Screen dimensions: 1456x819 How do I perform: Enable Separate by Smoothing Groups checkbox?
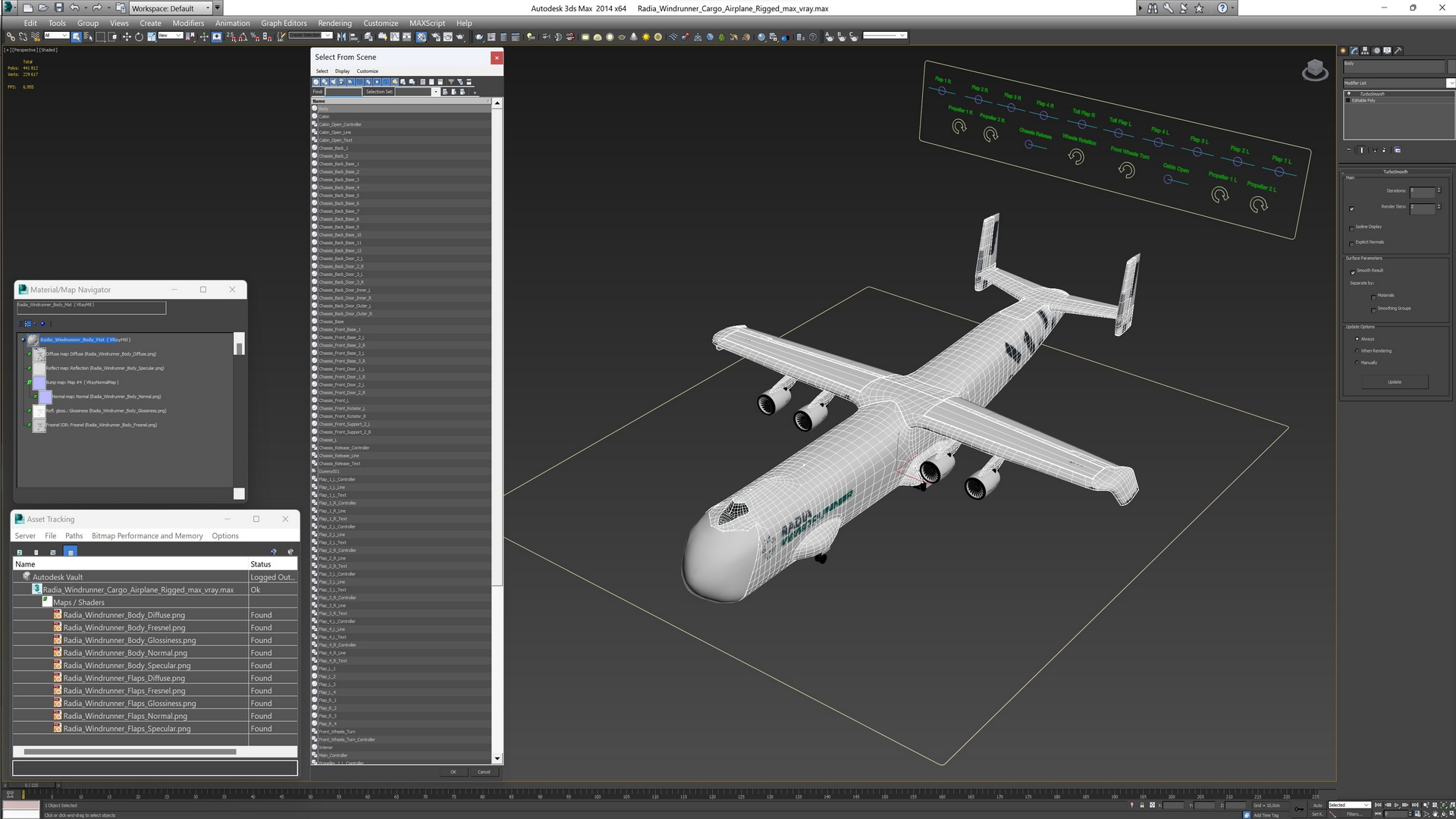point(1373,309)
